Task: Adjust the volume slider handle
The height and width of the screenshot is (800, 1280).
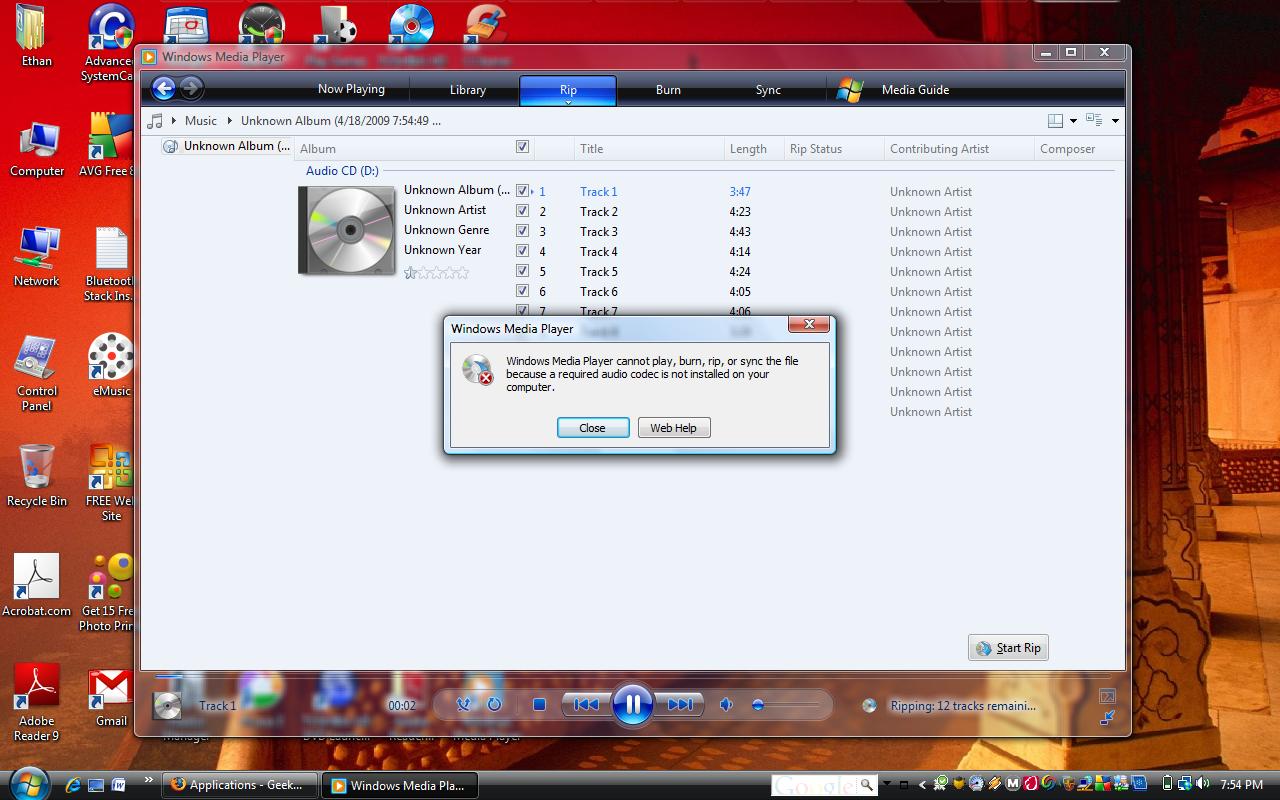Action: pos(758,705)
